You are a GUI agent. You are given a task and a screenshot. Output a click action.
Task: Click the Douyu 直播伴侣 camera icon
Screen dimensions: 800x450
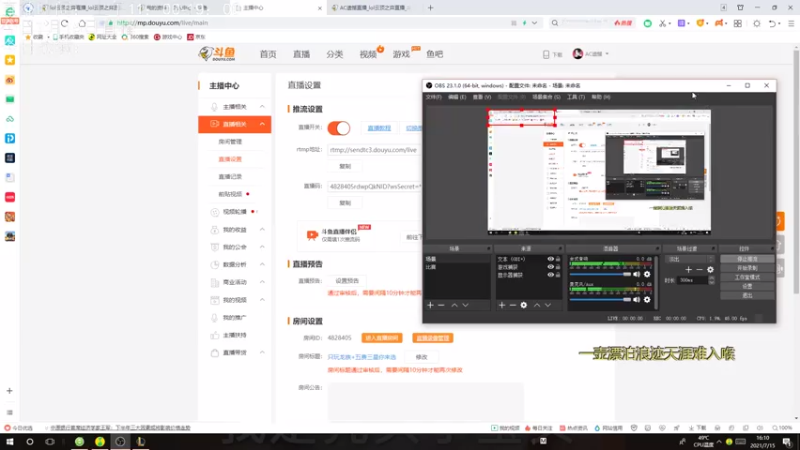(x=312, y=235)
